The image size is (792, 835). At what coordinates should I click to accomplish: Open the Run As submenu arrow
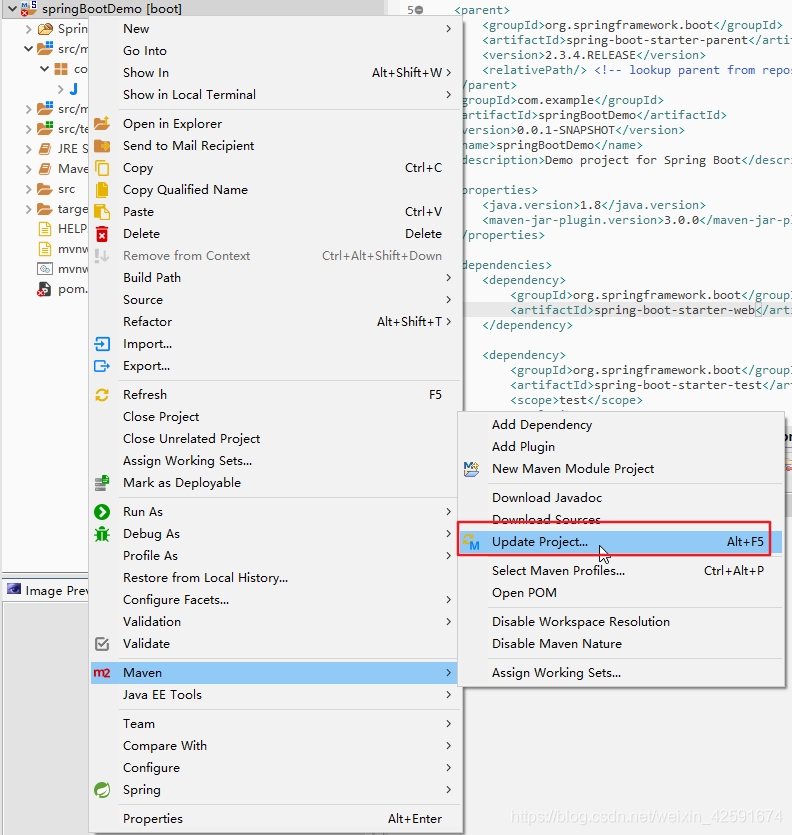tap(448, 512)
